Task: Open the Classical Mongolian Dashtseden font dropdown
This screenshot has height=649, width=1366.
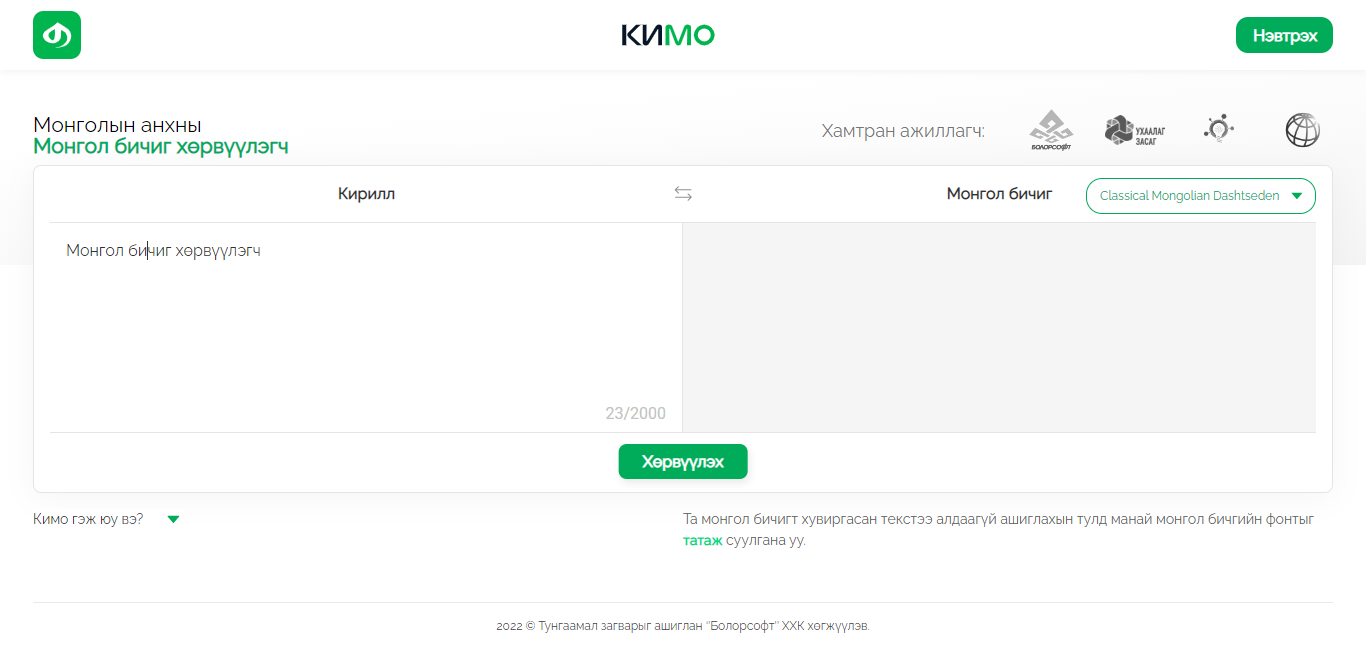Action: click(1200, 196)
